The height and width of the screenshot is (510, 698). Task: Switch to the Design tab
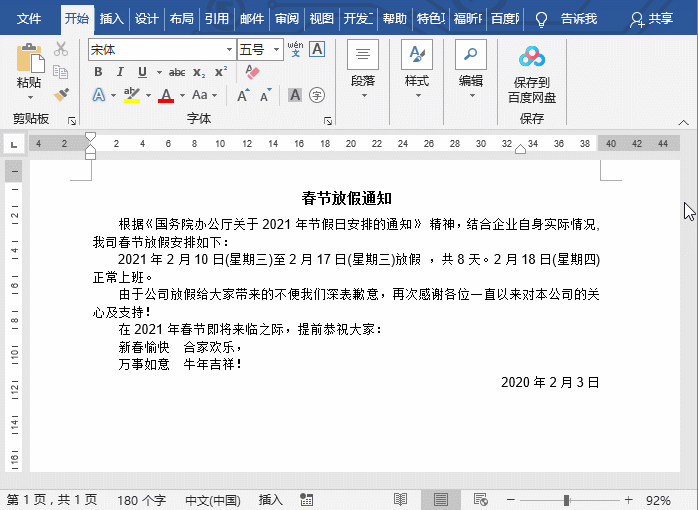146,19
